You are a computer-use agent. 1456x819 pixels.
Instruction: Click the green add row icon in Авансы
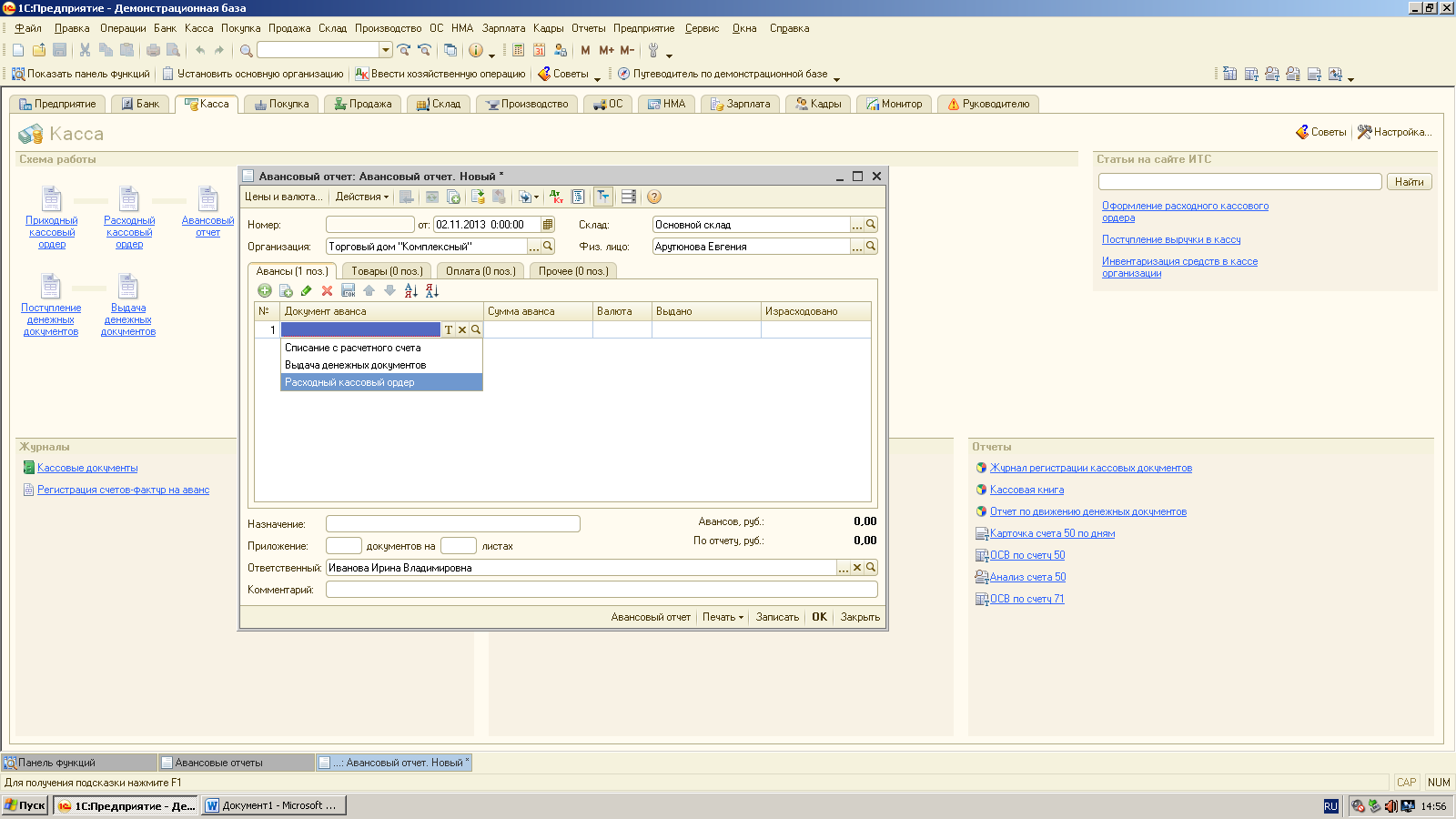point(265,290)
